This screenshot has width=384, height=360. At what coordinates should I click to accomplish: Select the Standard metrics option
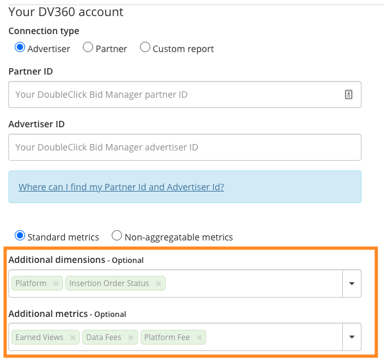click(x=20, y=236)
